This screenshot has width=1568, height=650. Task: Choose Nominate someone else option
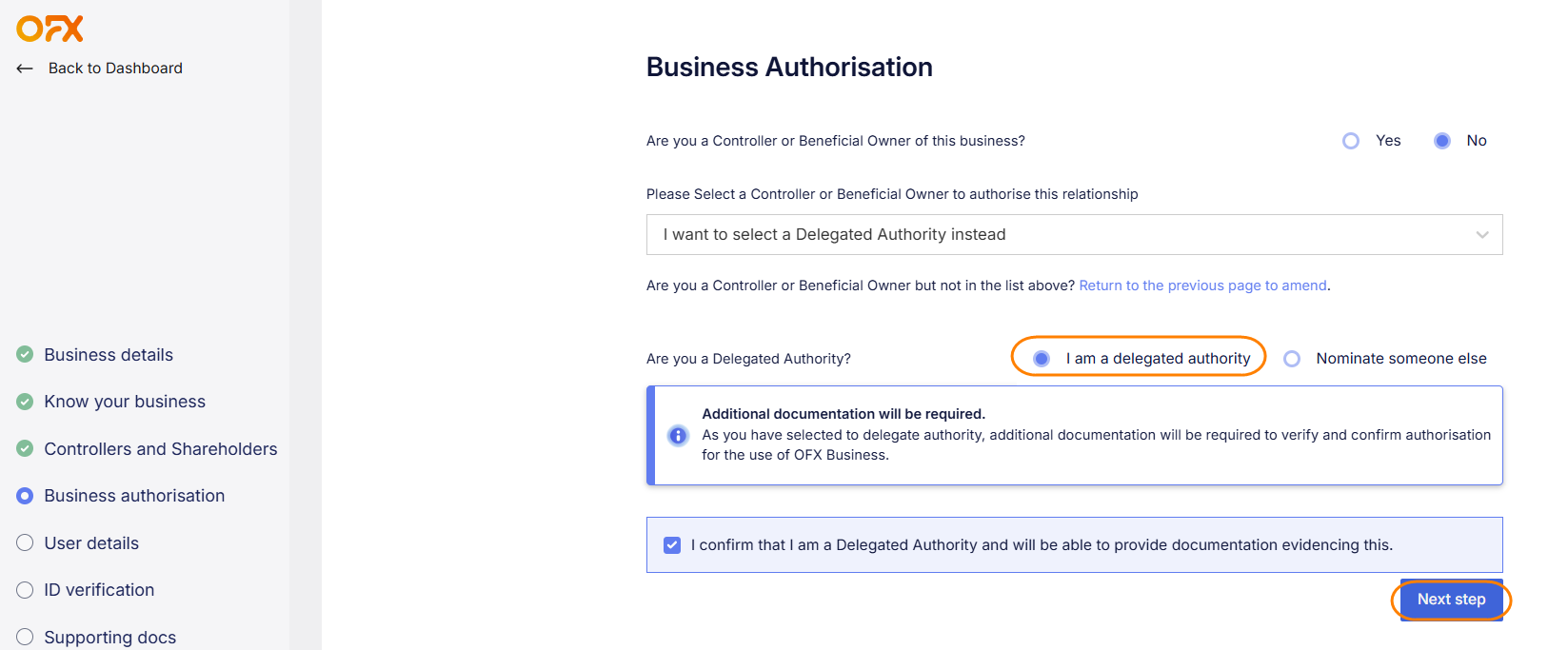(x=1292, y=359)
